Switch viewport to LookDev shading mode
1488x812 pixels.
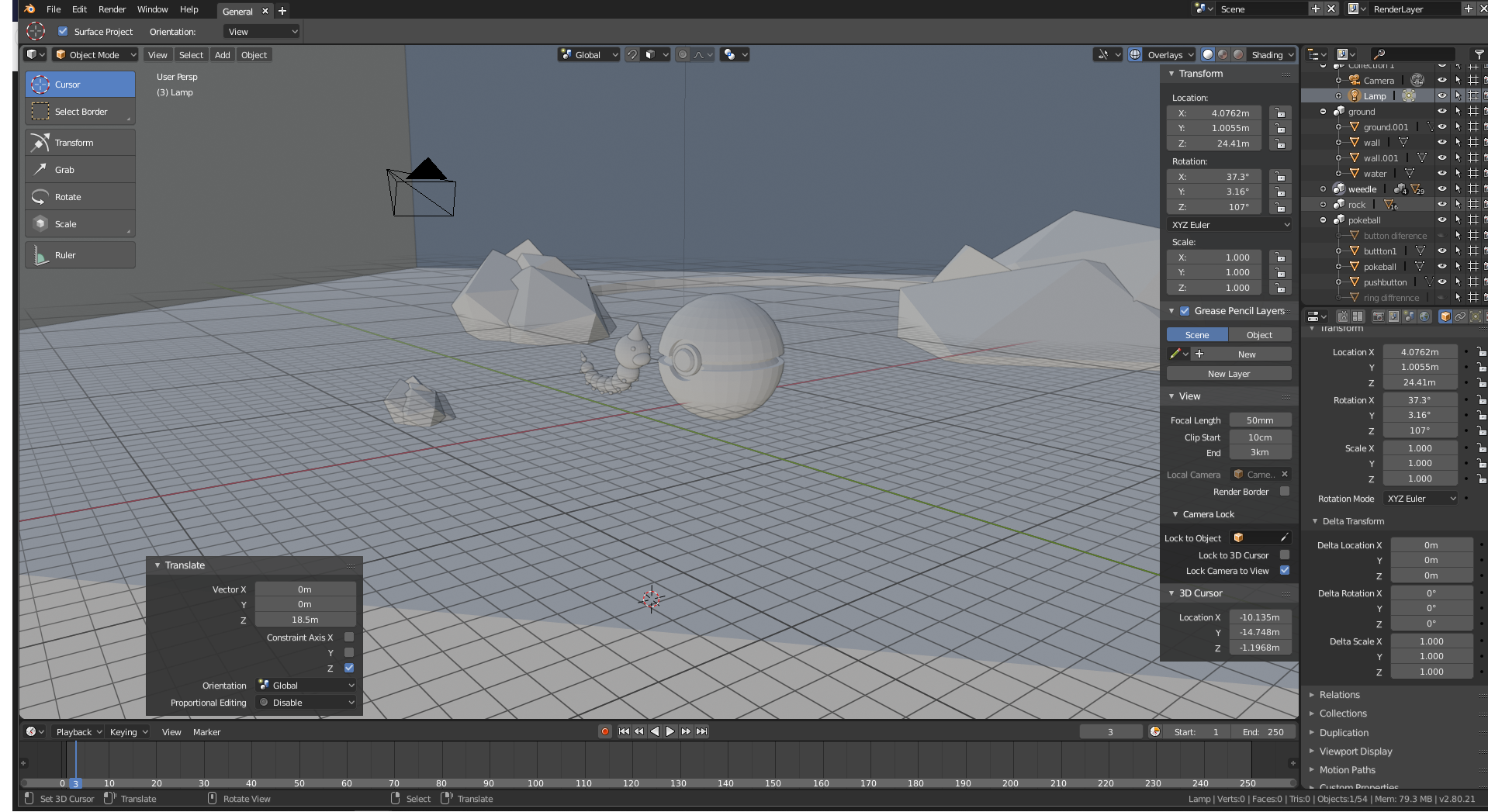(1223, 55)
